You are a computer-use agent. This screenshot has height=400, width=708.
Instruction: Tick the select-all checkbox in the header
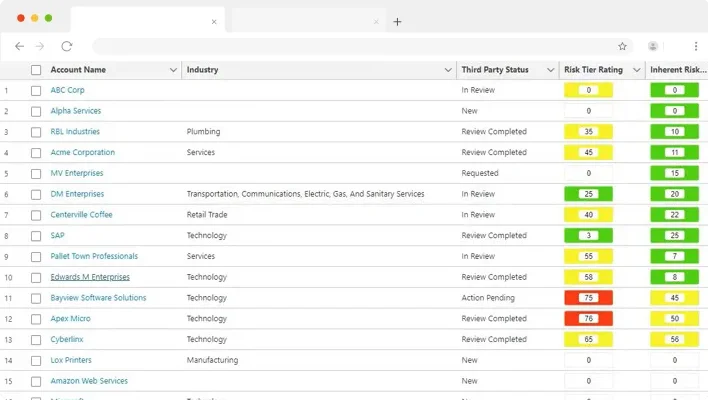point(36,70)
